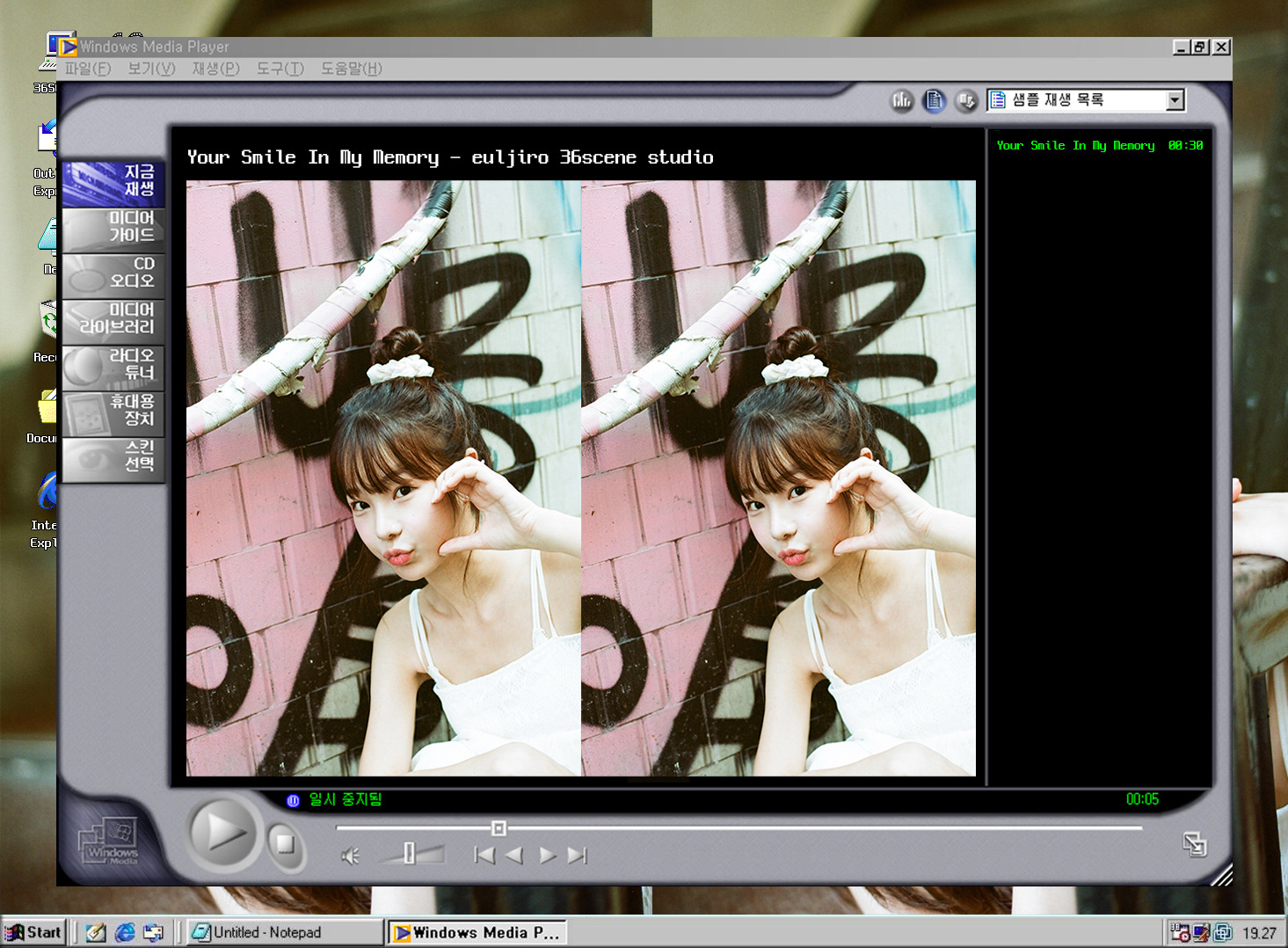Switch to compact mode icon
This screenshot has height=948, width=1288.
[x=1194, y=844]
